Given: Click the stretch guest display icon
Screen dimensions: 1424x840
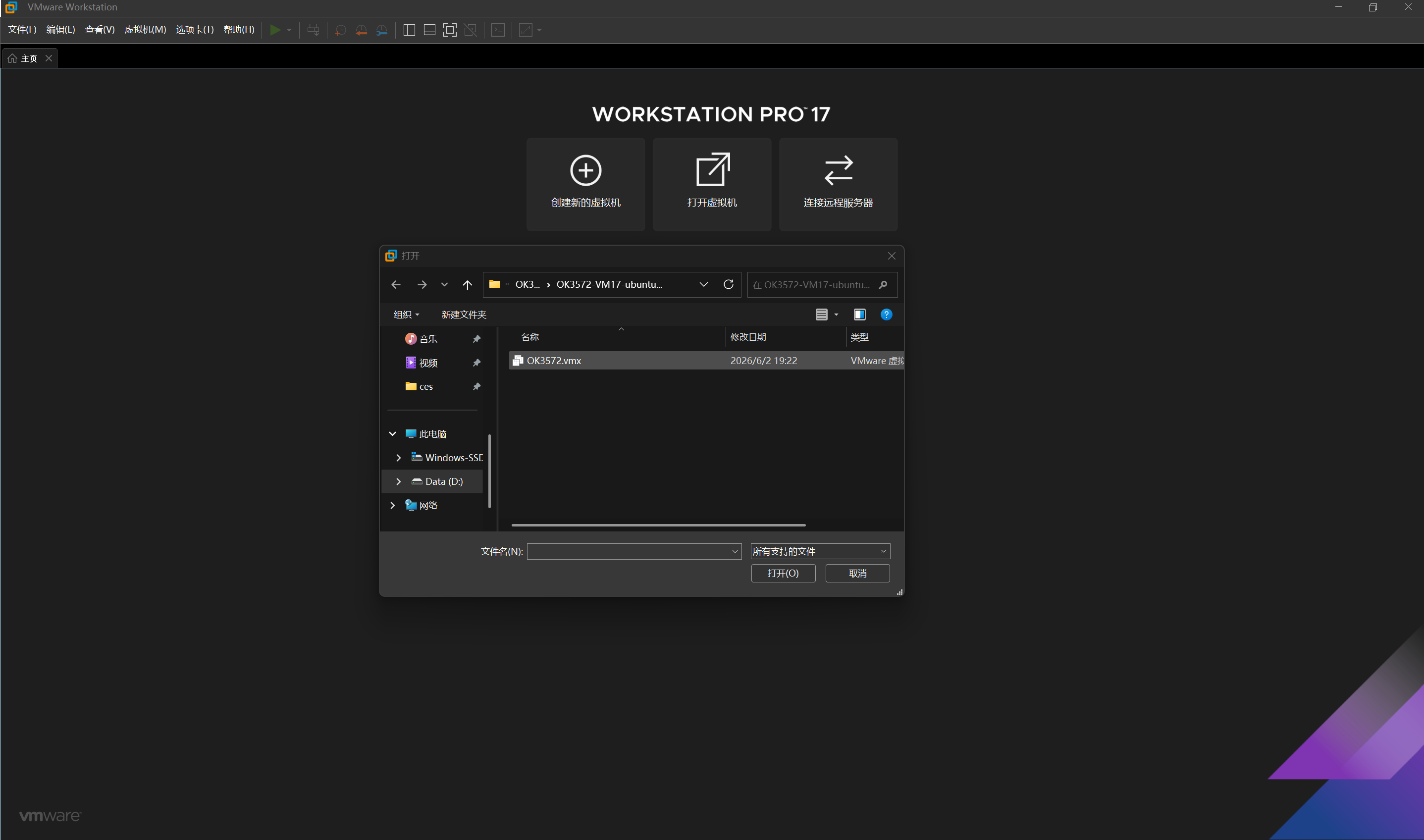Looking at the screenshot, I should tap(526, 30).
